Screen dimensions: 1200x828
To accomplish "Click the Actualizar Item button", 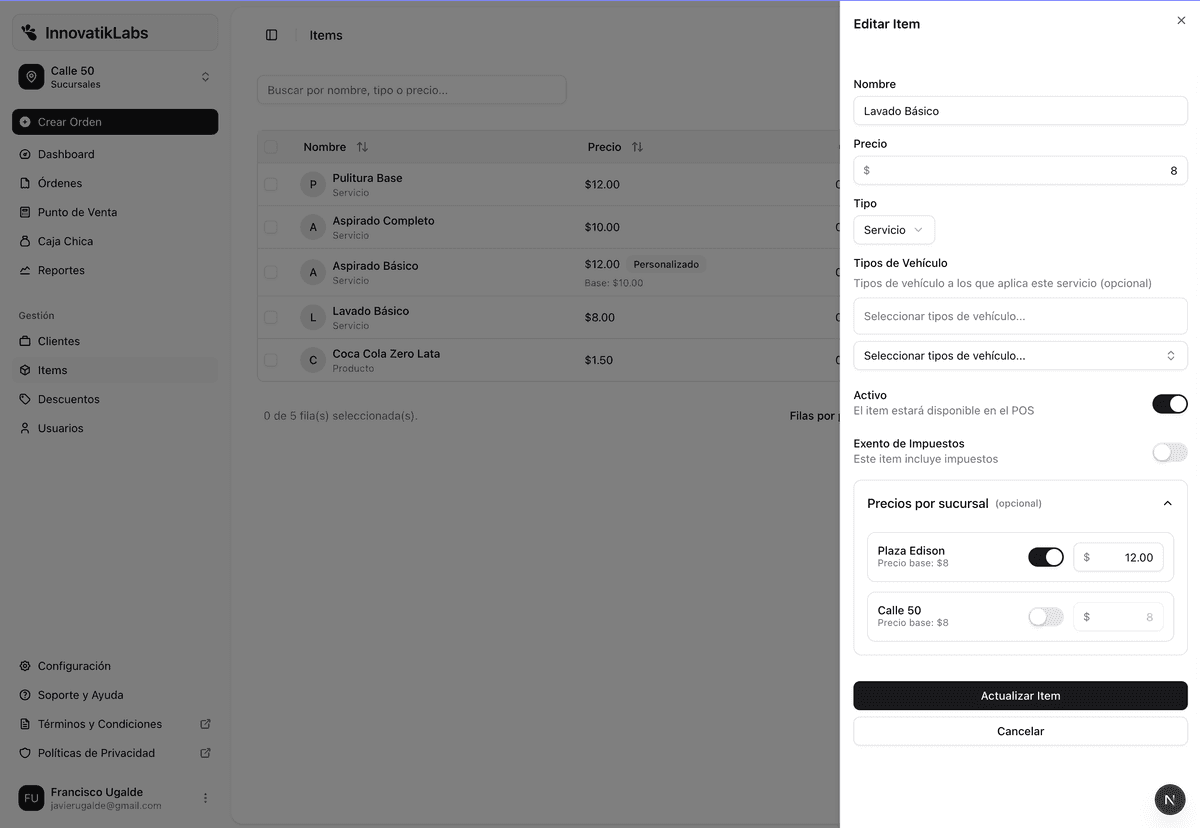I will [1020, 696].
